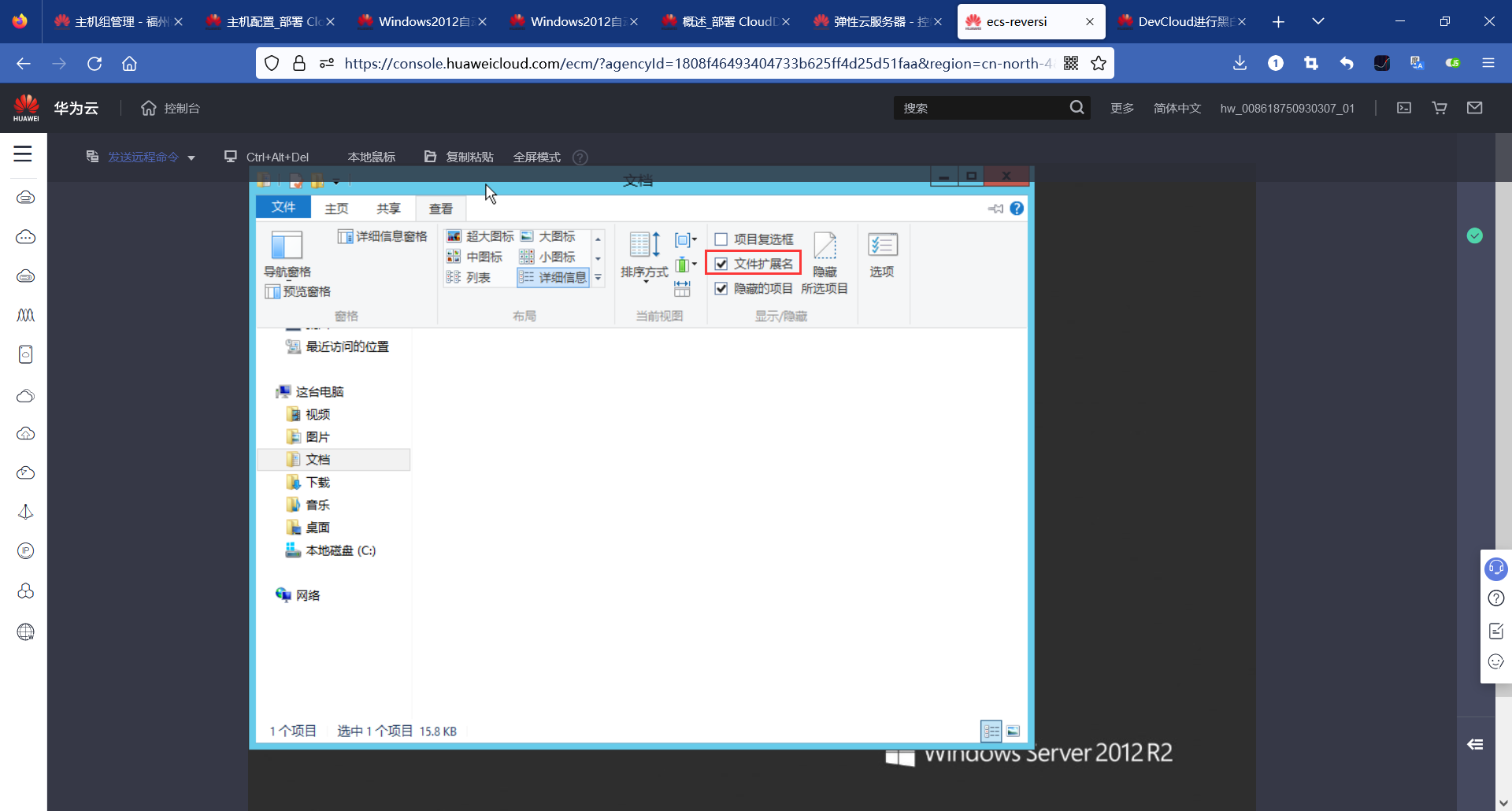This screenshot has width=1512, height=811.
Task: Enable the 项目复选框 item checkboxes option
Action: point(721,239)
